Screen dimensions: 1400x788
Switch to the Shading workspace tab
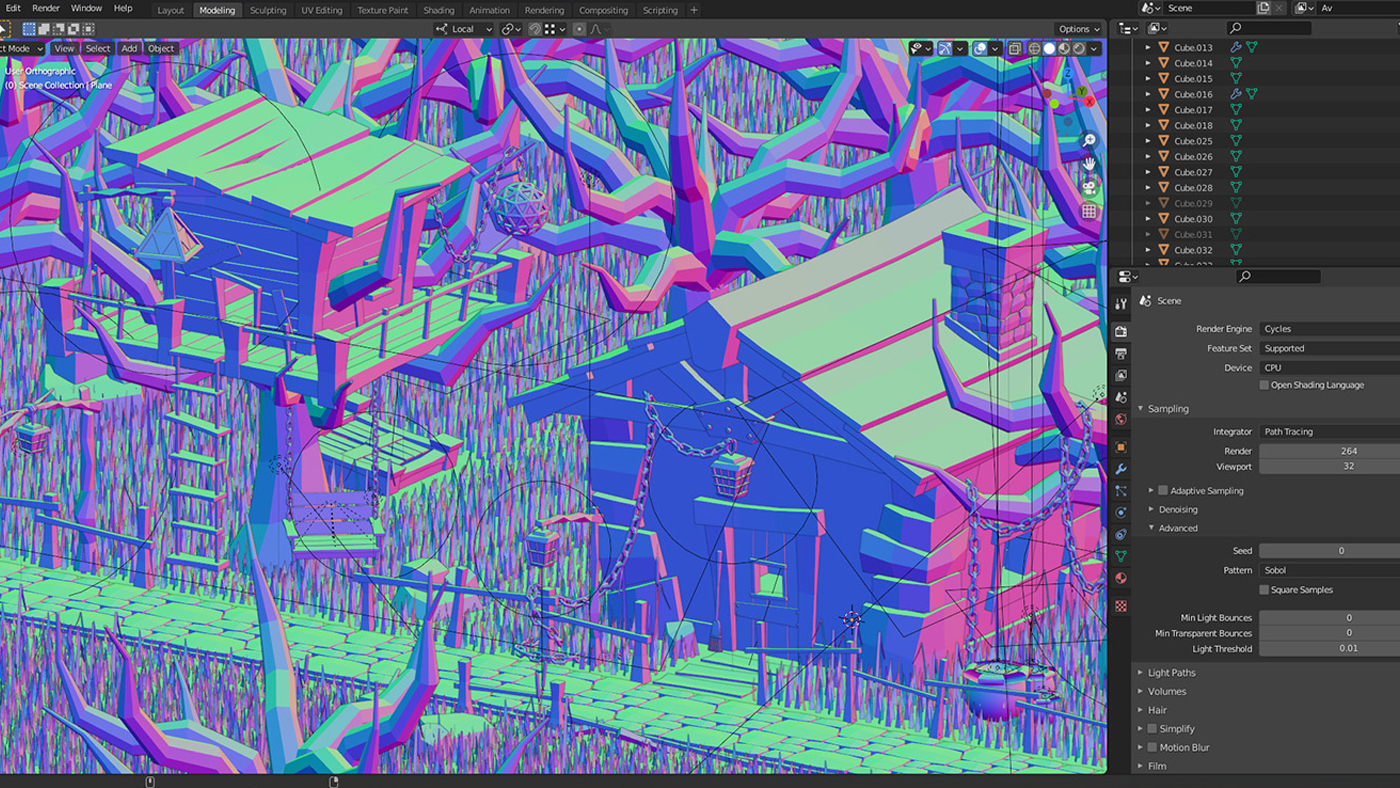pyautogui.click(x=438, y=10)
